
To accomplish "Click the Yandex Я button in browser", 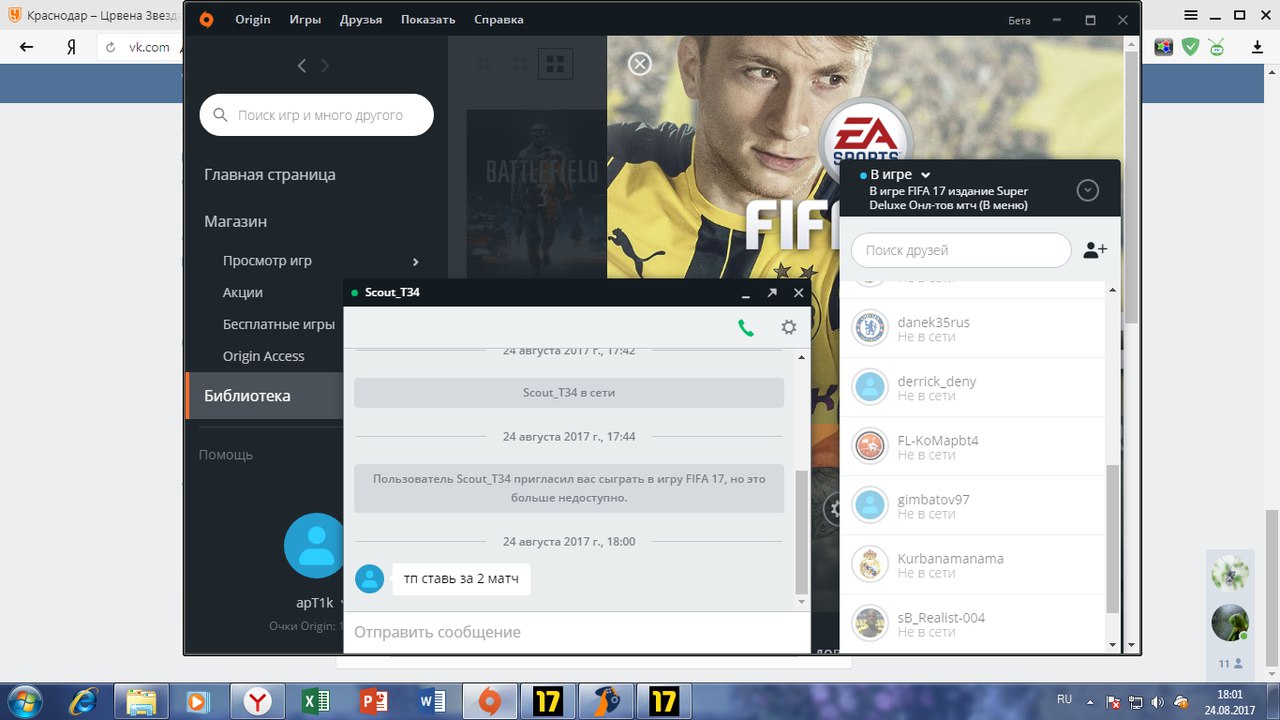I will click(x=72, y=47).
